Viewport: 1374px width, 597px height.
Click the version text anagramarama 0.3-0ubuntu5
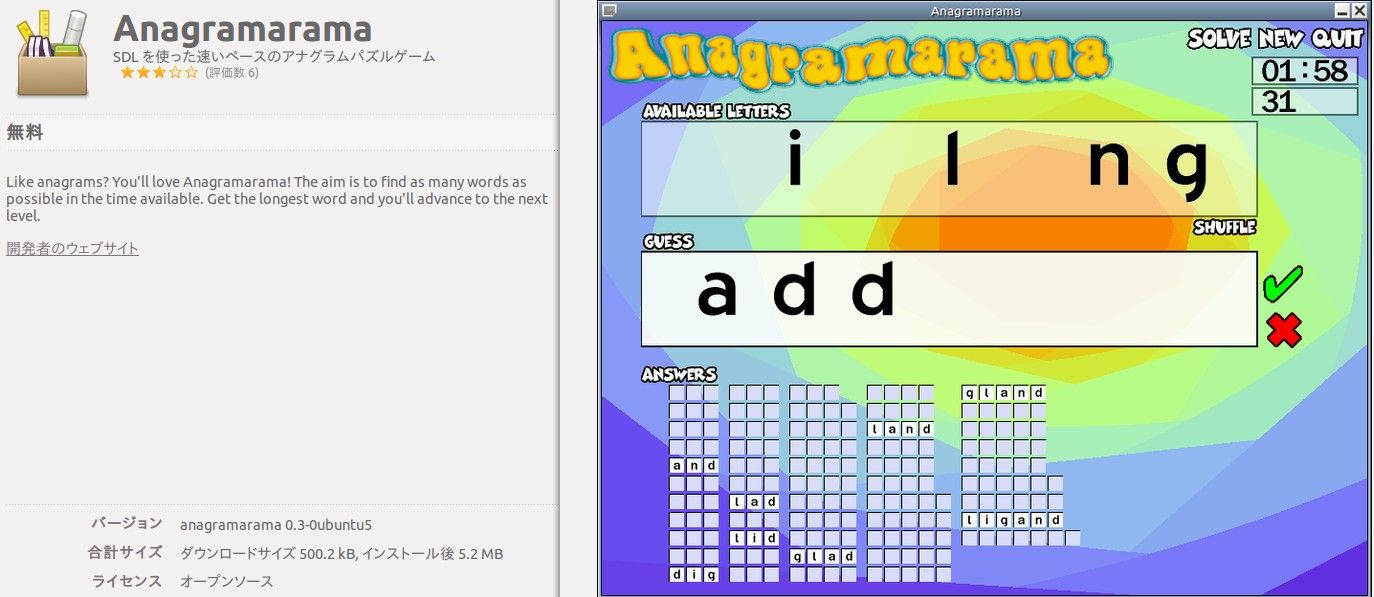[x=276, y=525]
